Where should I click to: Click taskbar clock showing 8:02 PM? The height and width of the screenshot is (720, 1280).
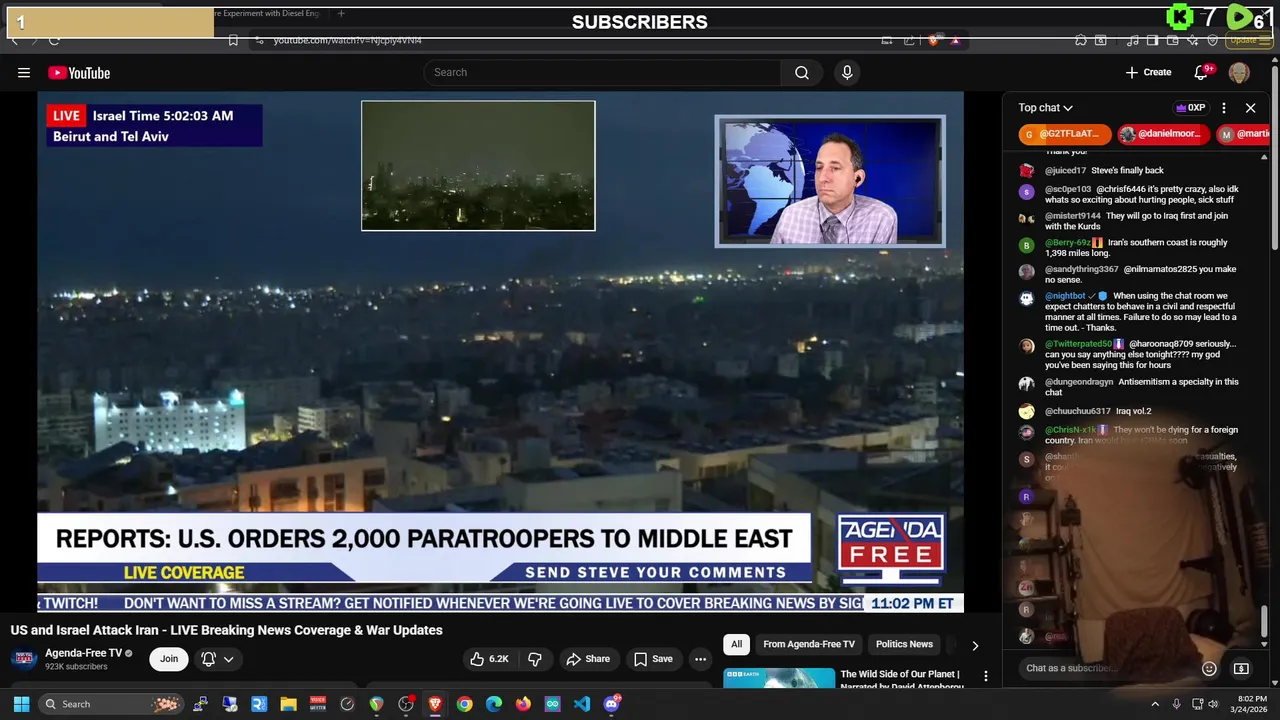[x=1251, y=704]
